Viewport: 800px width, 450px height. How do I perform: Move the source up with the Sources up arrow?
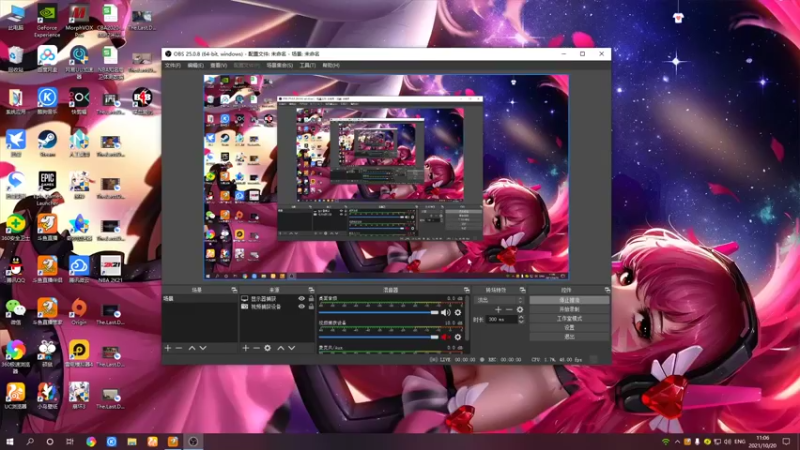point(281,348)
